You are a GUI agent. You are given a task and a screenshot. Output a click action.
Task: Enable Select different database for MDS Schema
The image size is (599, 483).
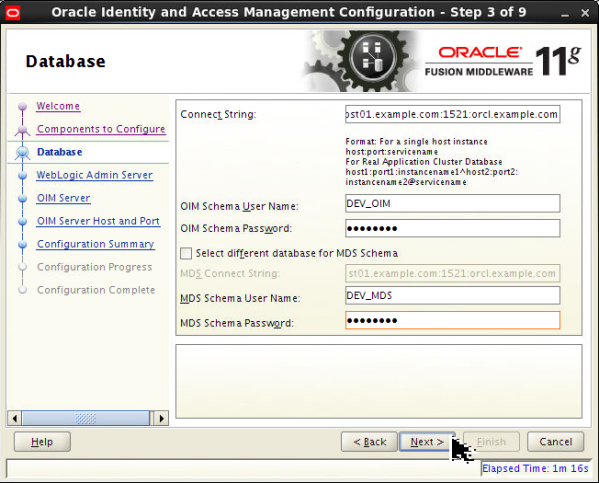click(x=186, y=253)
